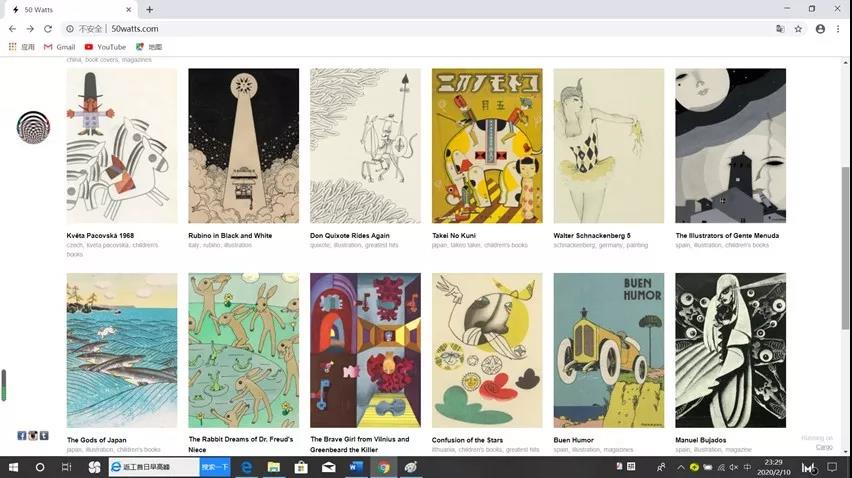Screen dimensions: 852x478
Task: Open Chrome's three-dot menu
Action: [x=839, y=29]
